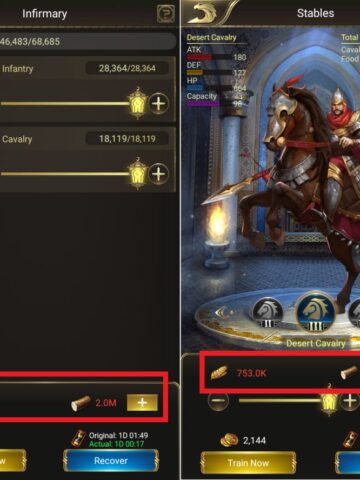This screenshot has width=360, height=480.
Task: Click the gold coins icon beside 2,144
Action: point(229,440)
